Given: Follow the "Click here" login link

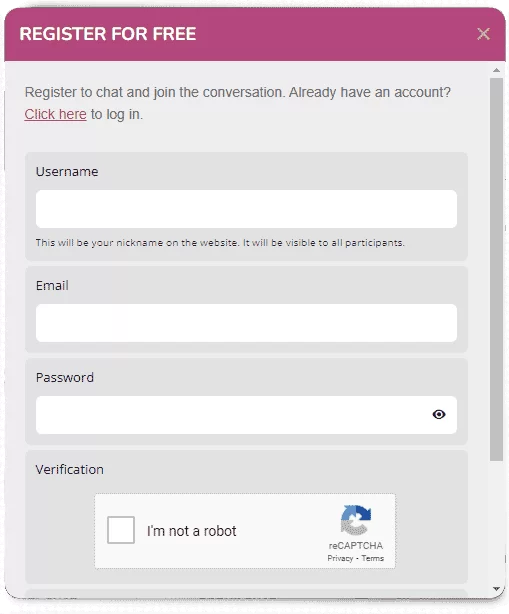Looking at the screenshot, I should 55,114.
